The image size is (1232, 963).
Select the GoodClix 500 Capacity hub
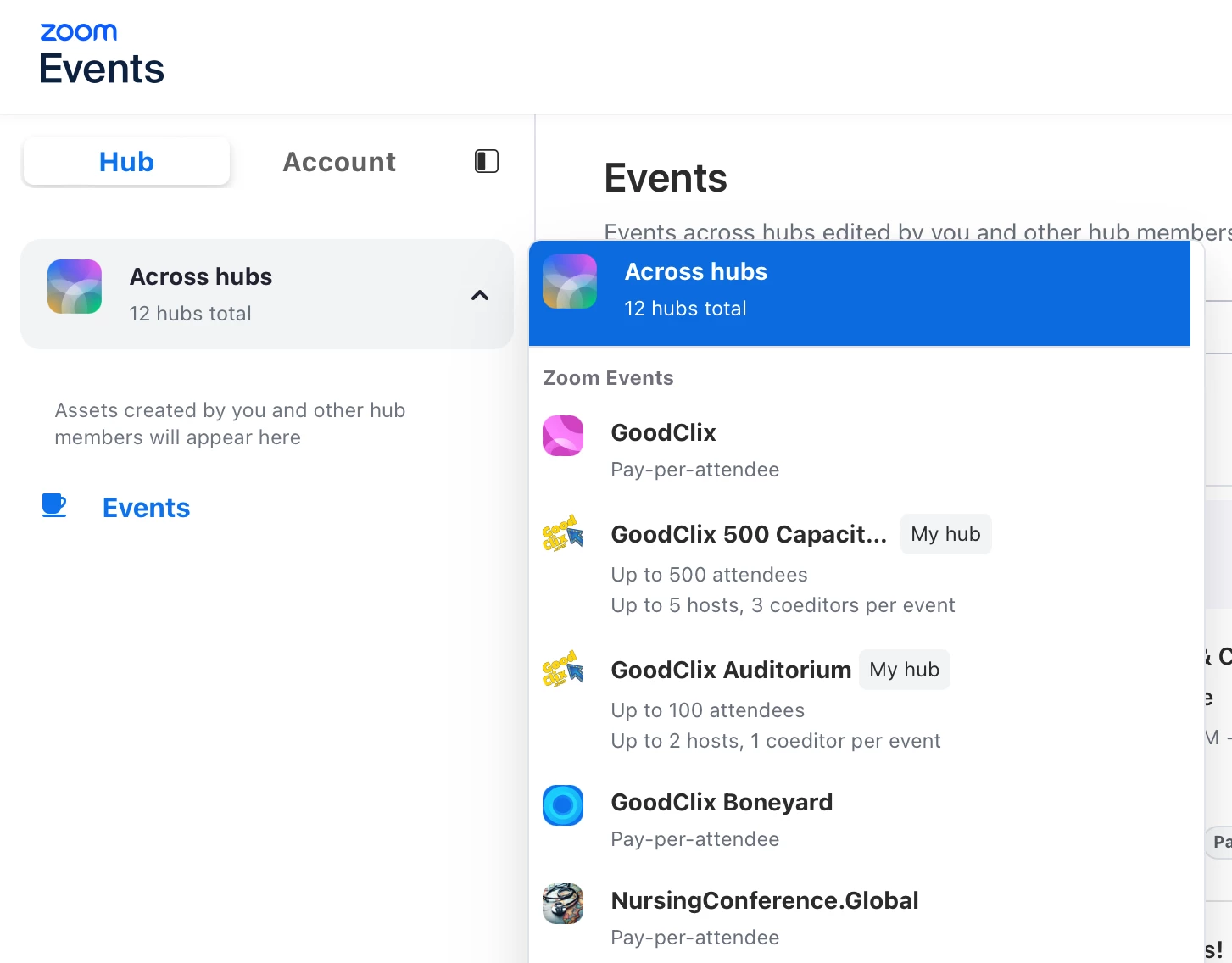coord(860,568)
